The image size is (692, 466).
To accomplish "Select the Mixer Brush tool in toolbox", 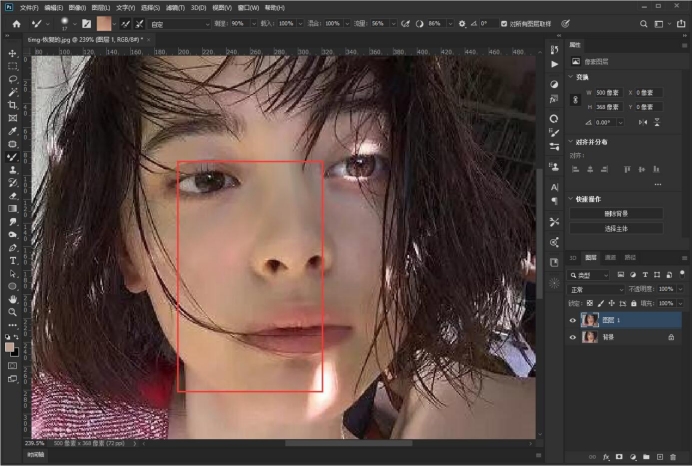I will pyautogui.click(x=12, y=157).
